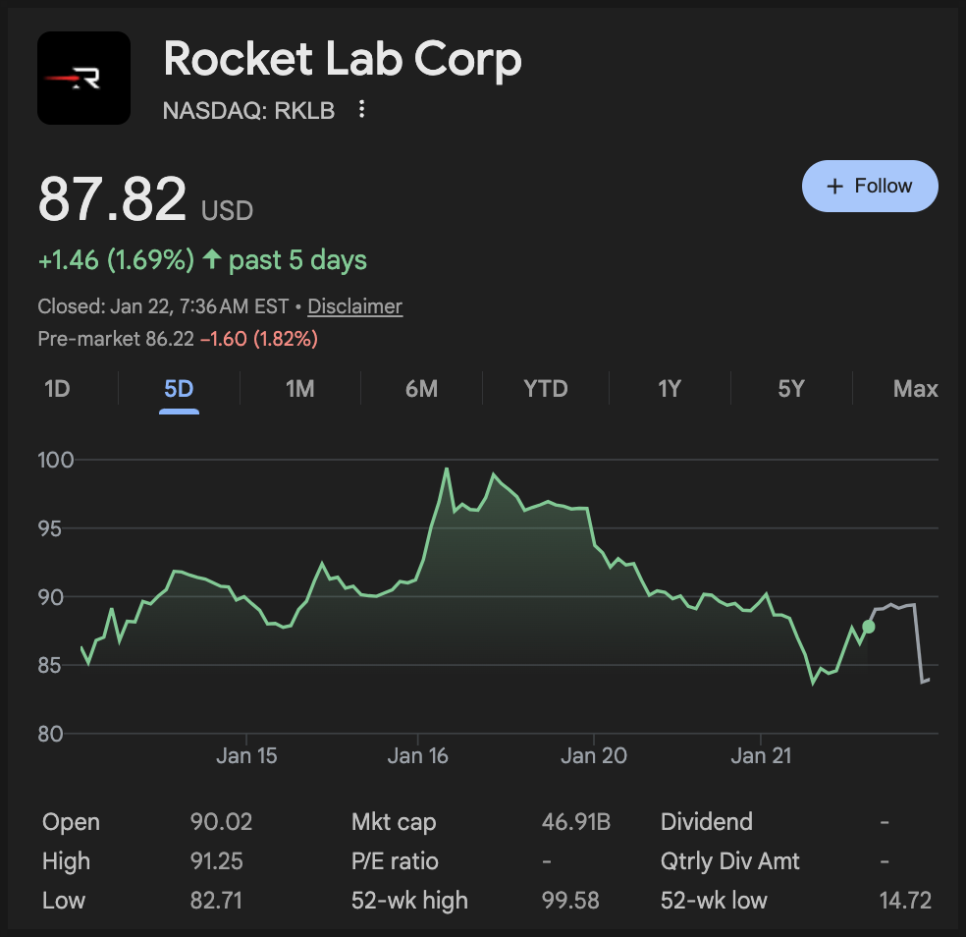The width and height of the screenshot is (966, 937).
Task: Click the Jan 21 axis label
Action: pyautogui.click(x=761, y=755)
